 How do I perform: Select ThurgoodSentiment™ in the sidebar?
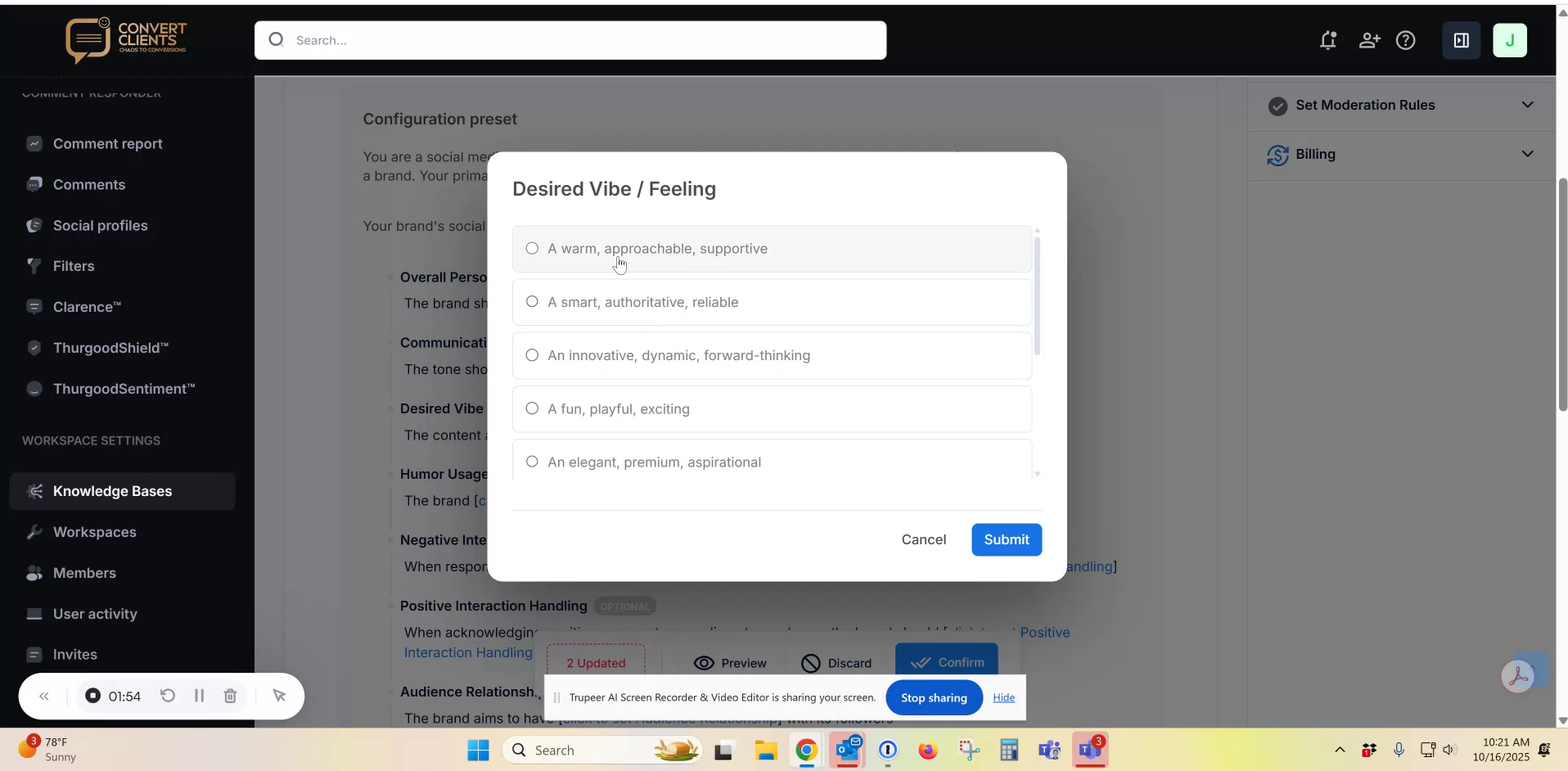123,389
